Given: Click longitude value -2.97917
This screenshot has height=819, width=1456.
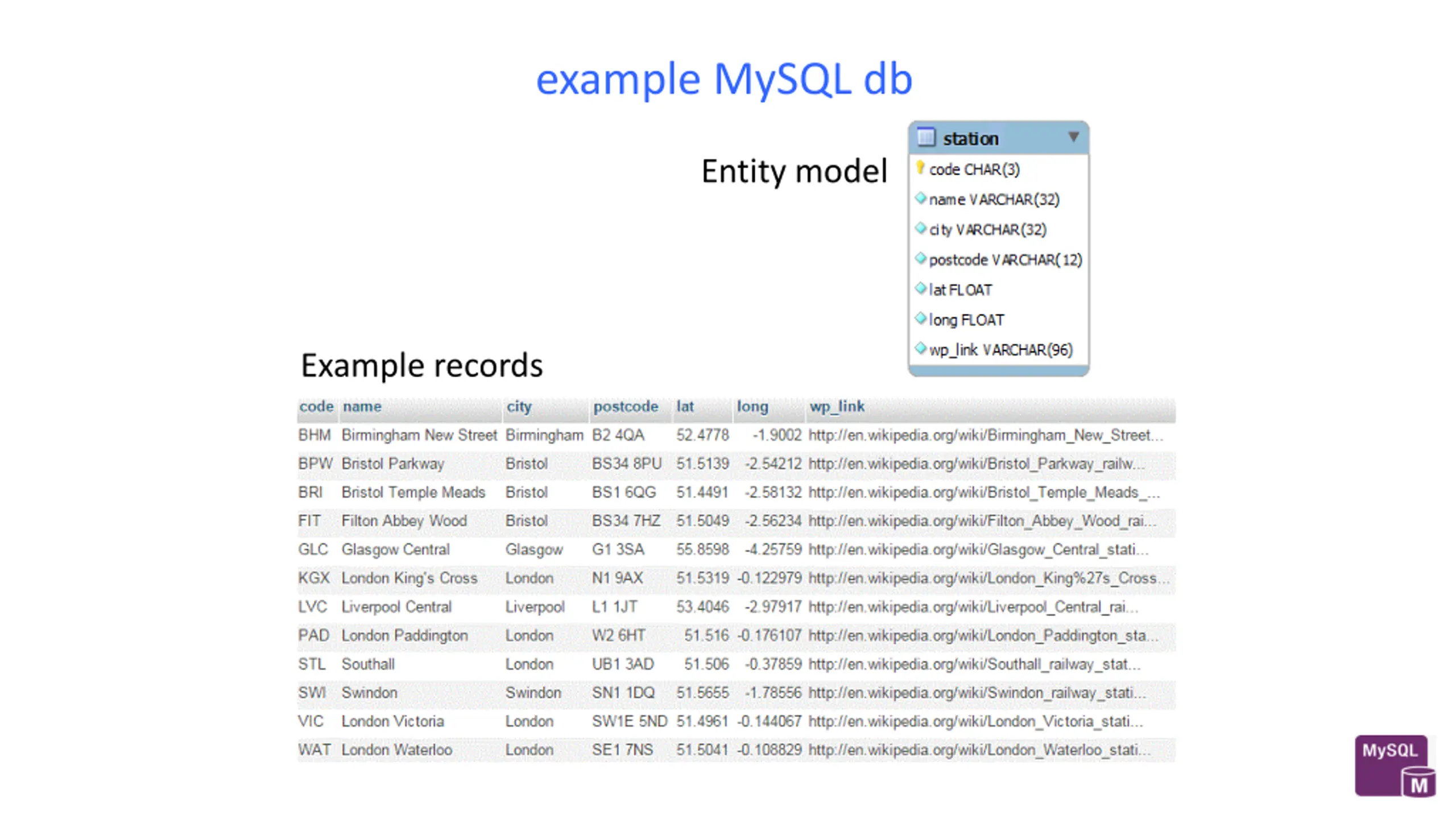Looking at the screenshot, I should (773, 607).
